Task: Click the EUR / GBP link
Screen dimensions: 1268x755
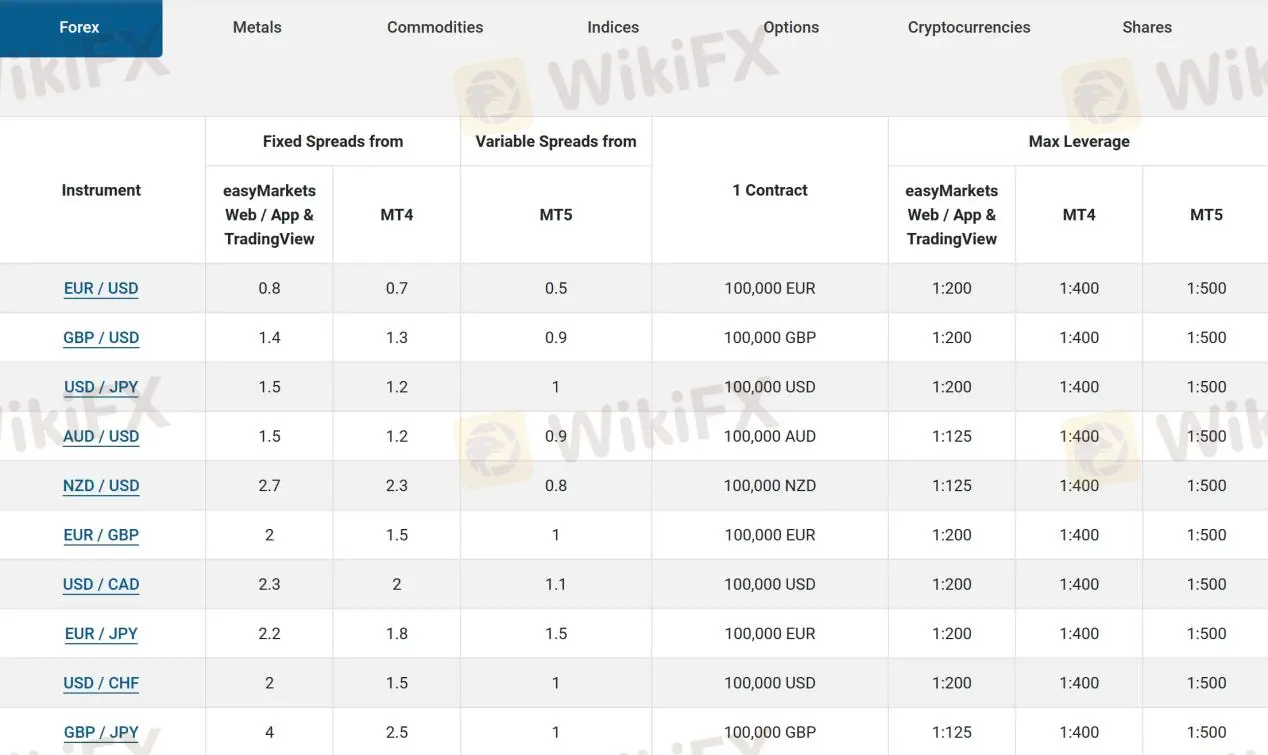Action: point(101,535)
